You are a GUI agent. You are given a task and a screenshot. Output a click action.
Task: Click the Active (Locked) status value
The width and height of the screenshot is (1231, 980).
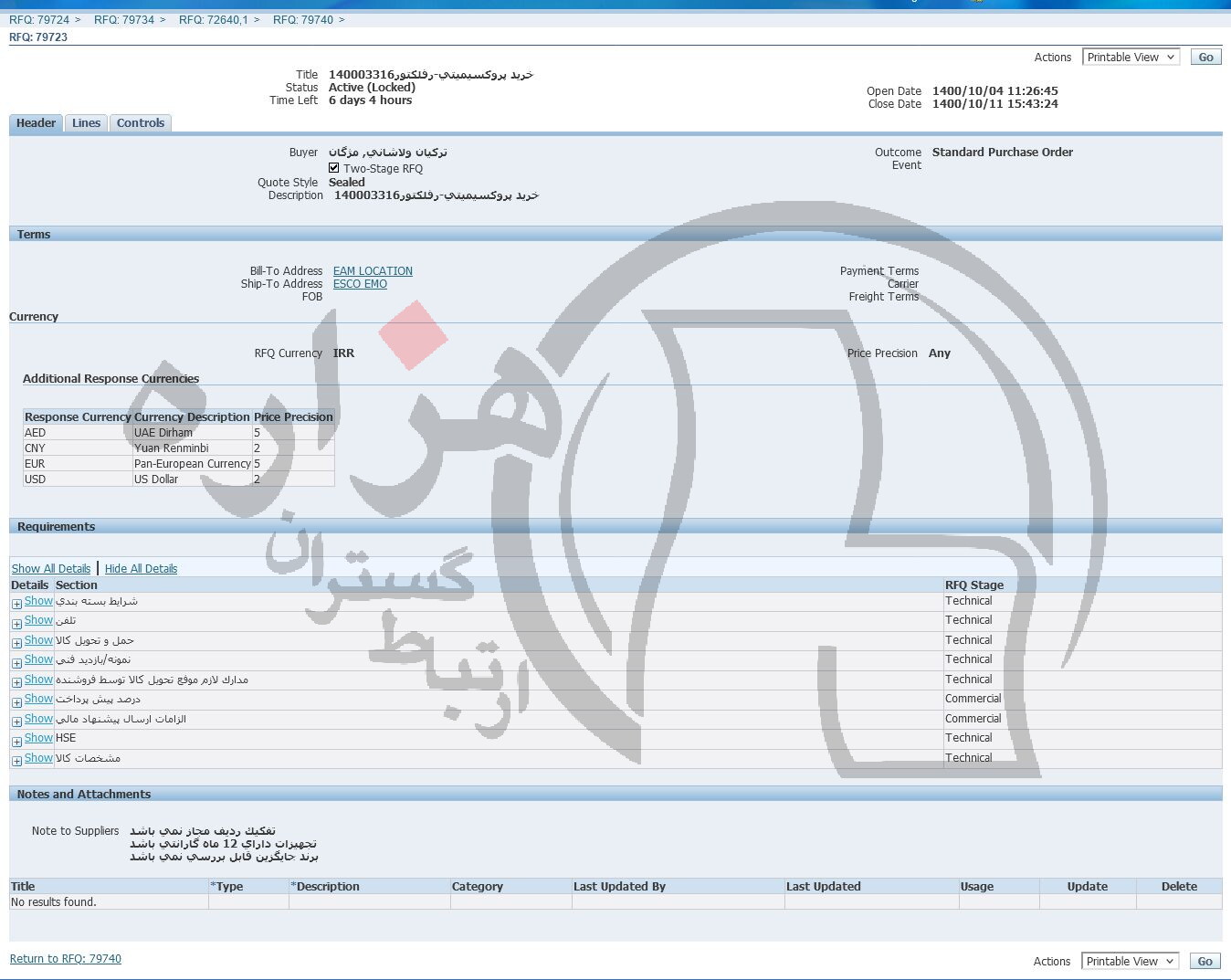click(372, 88)
